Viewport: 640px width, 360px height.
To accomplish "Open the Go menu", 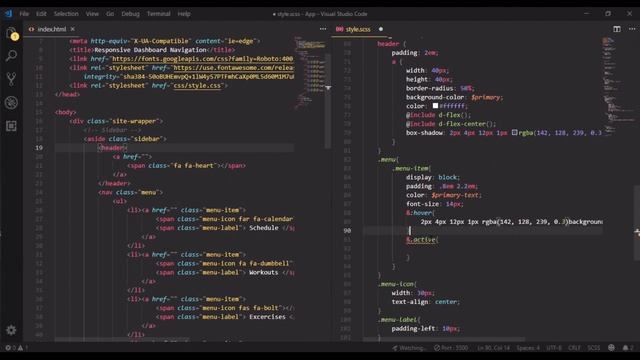I will click(x=110, y=13).
